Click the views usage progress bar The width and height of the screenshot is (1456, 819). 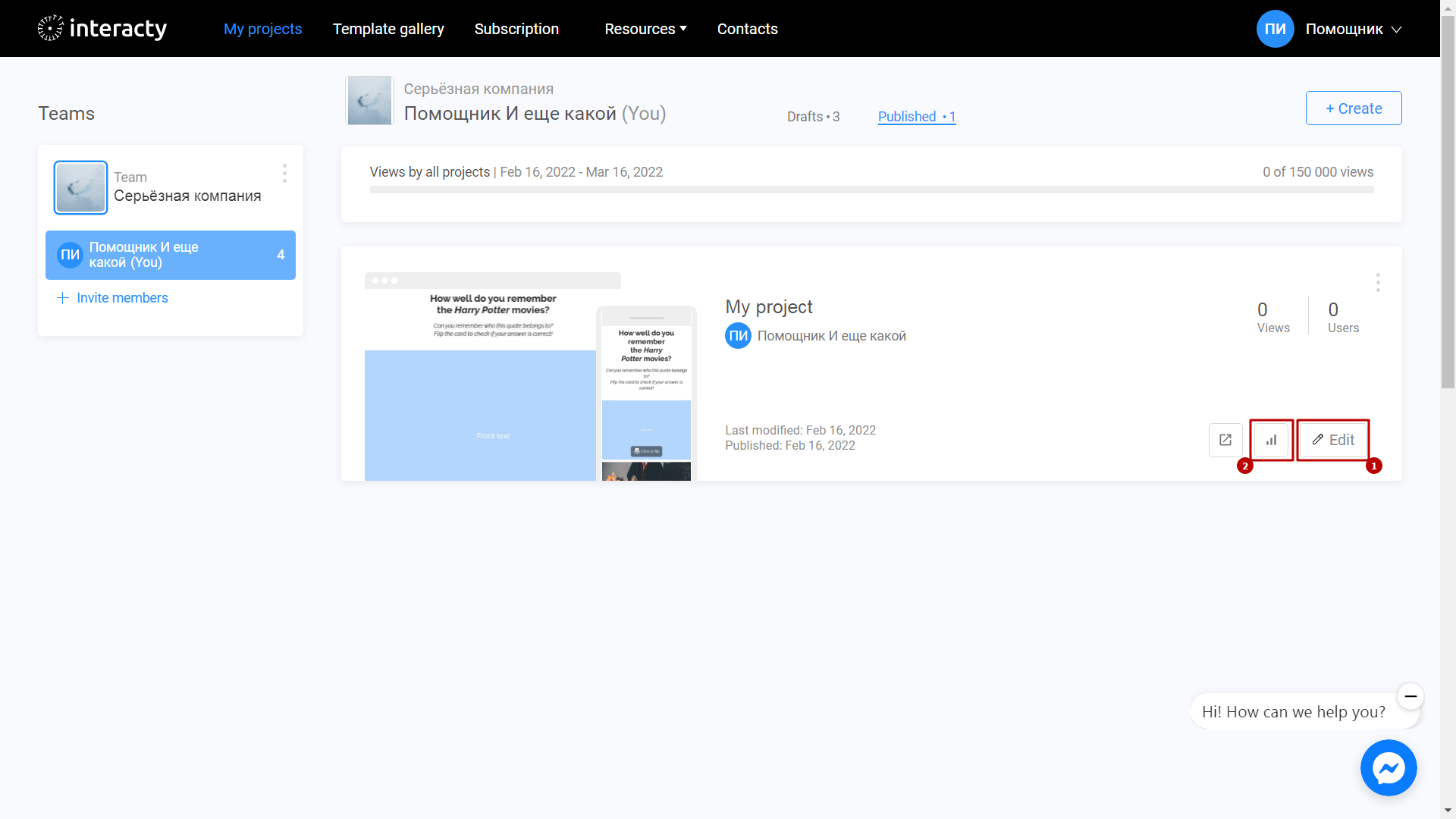pos(871,190)
